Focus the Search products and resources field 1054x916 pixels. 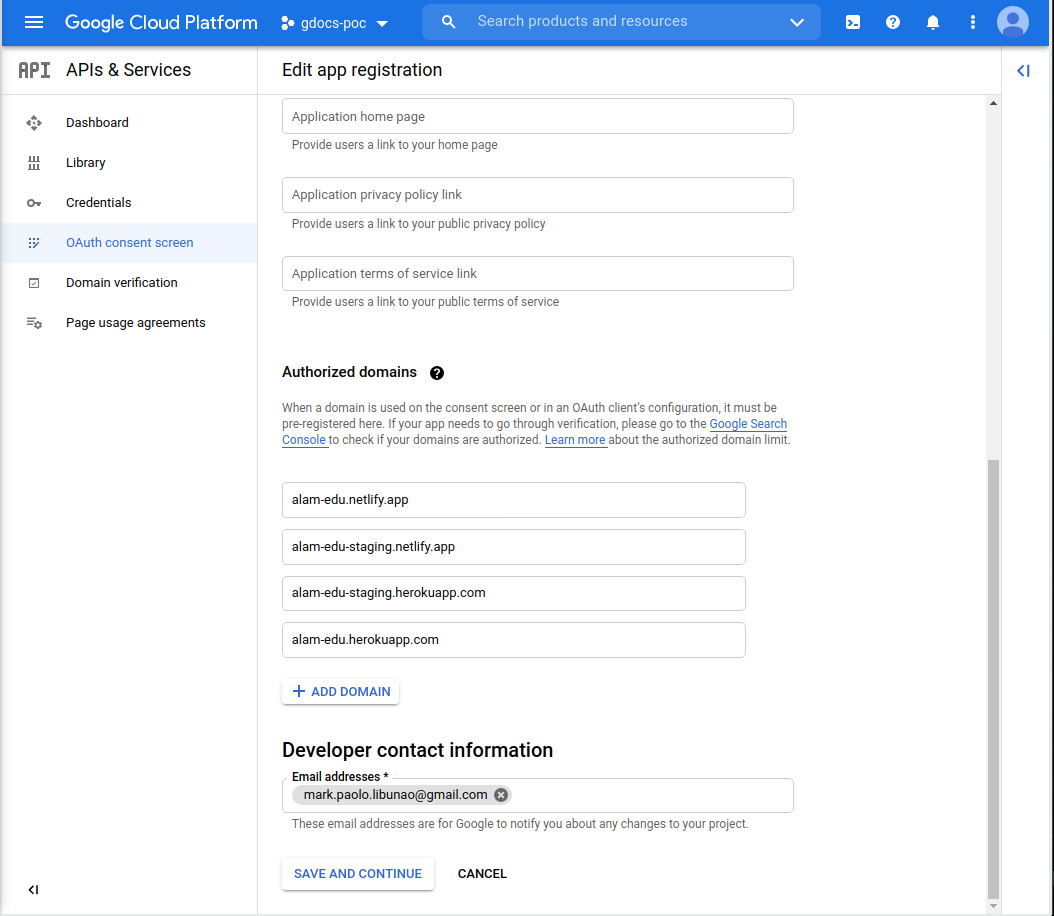coord(582,22)
